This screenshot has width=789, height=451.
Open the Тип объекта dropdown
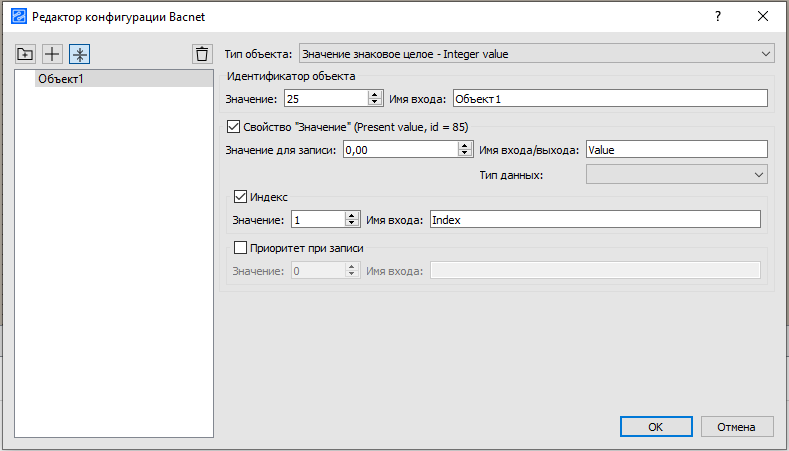coord(536,54)
